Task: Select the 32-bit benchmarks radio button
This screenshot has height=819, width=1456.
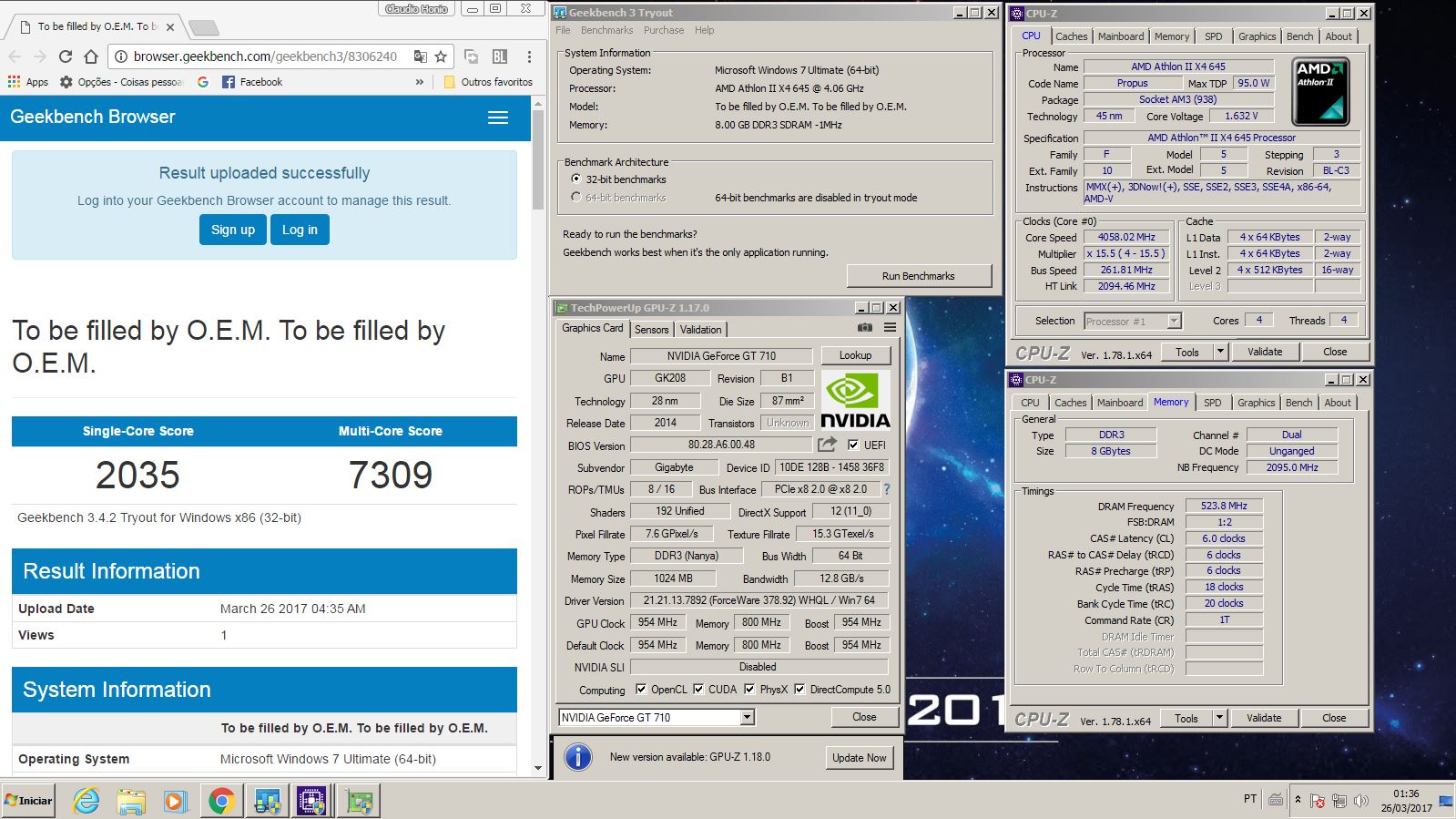Action: (575, 179)
